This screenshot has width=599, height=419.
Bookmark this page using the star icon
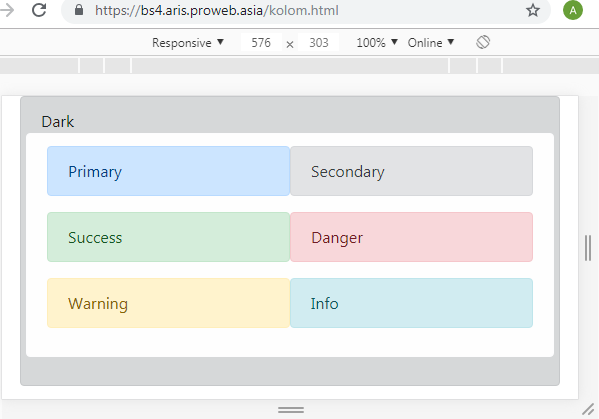point(533,10)
